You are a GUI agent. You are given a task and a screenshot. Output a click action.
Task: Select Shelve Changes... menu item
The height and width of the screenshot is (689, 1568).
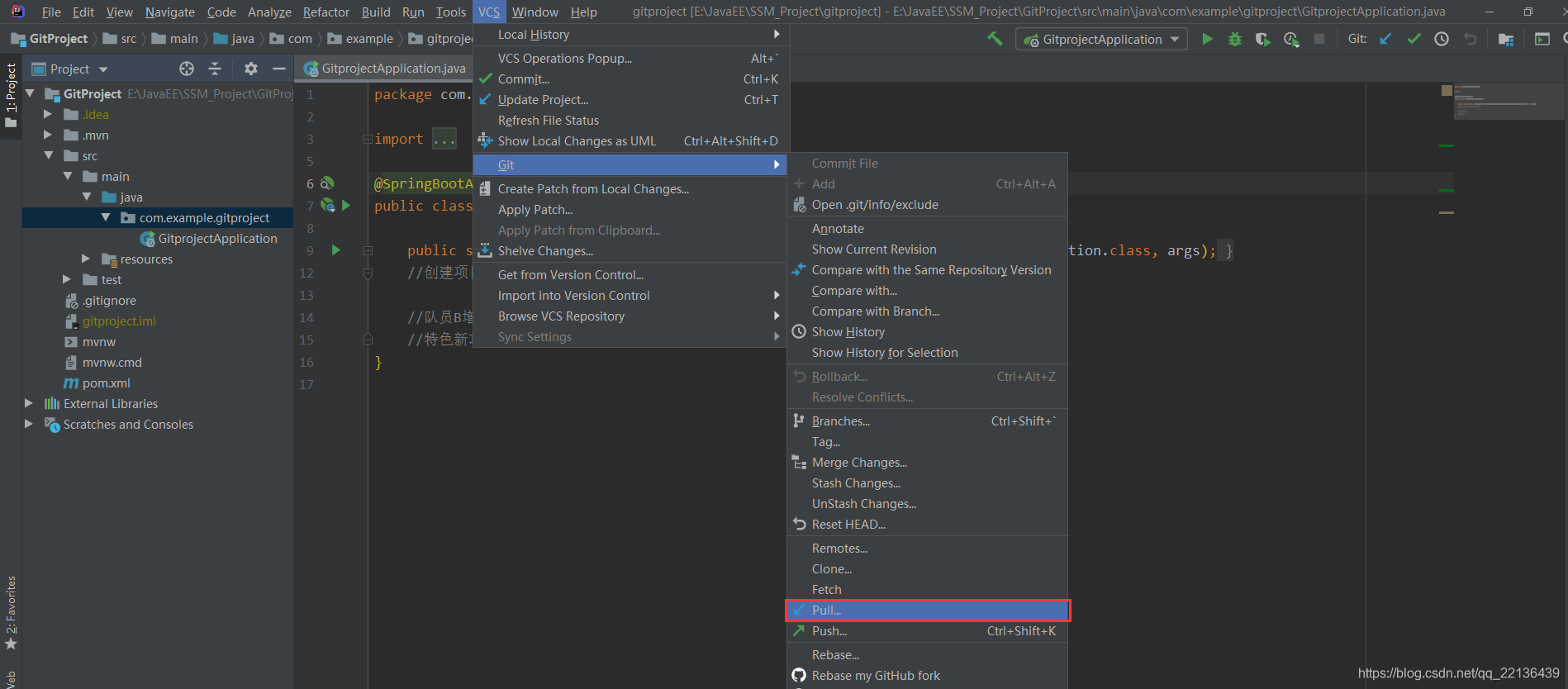pos(631,250)
